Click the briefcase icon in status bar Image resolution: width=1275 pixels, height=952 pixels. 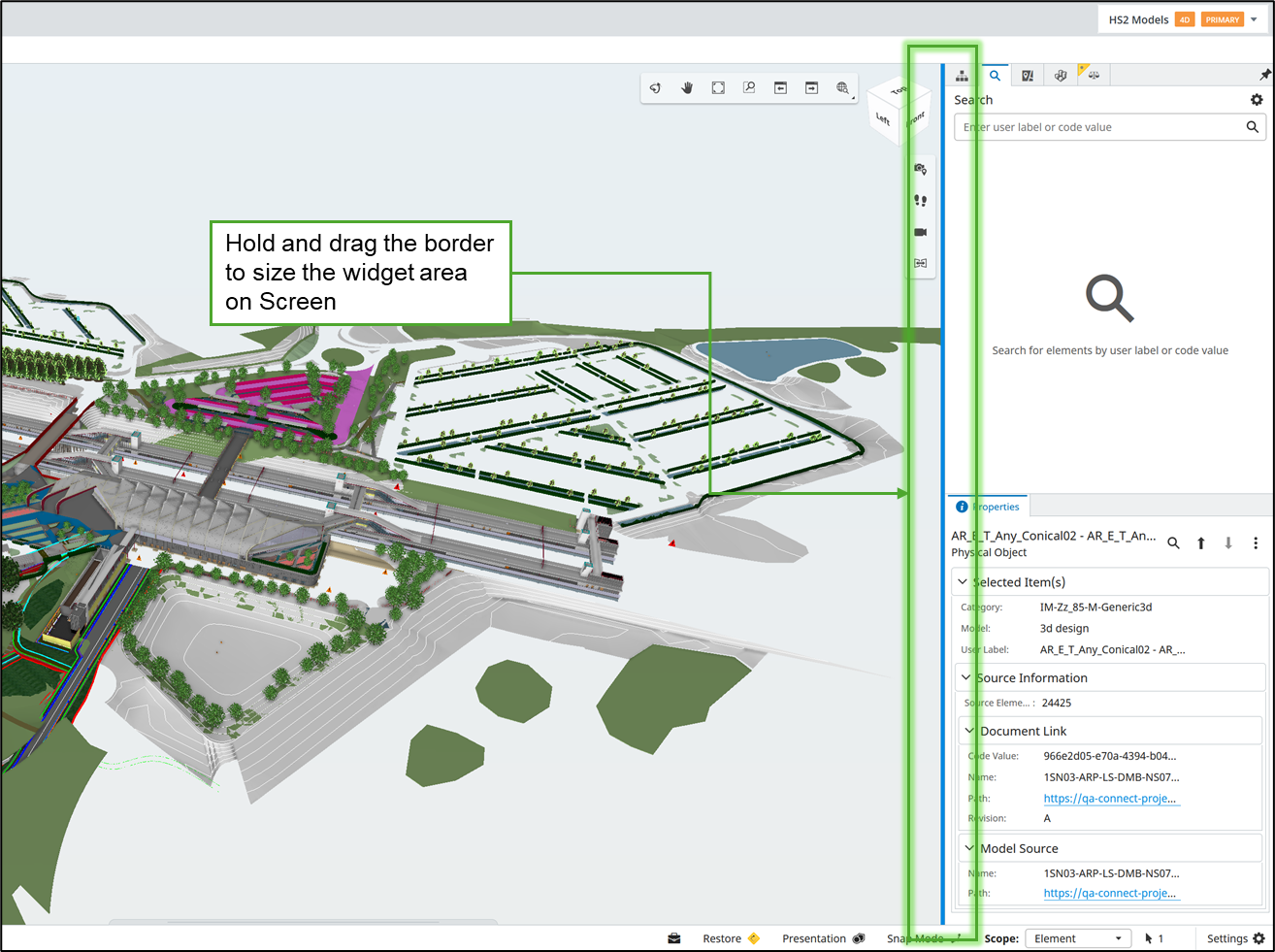click(x=674, y=938)
